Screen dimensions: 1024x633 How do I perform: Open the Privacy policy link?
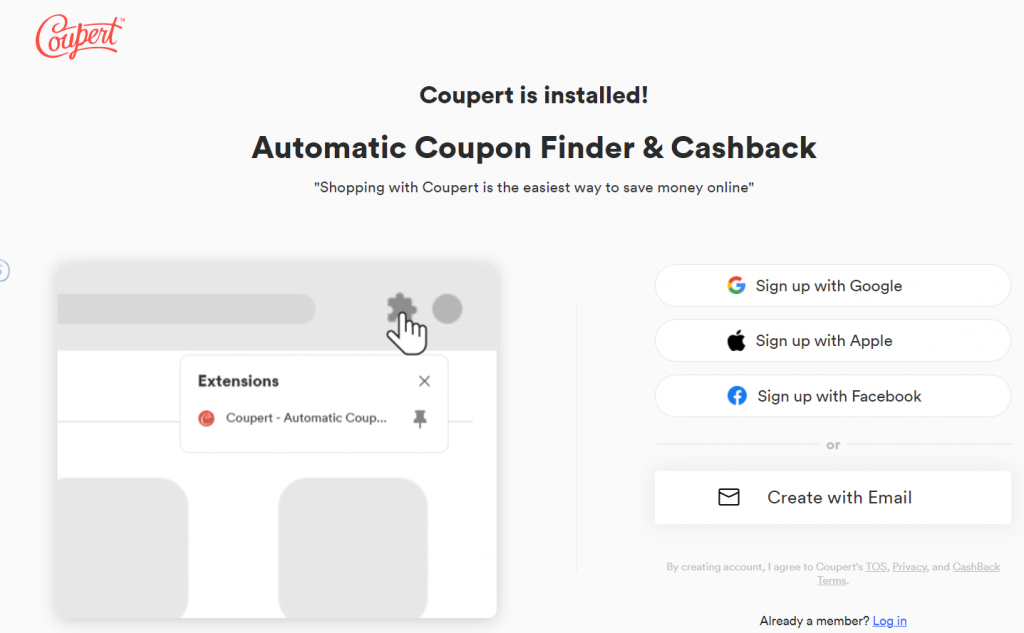click(909, 566)
